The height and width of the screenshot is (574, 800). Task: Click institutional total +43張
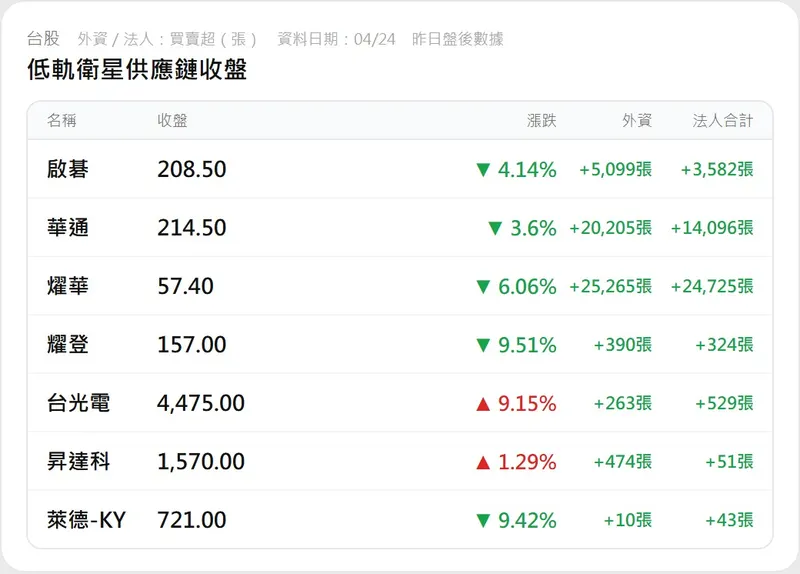coord(729,520)
